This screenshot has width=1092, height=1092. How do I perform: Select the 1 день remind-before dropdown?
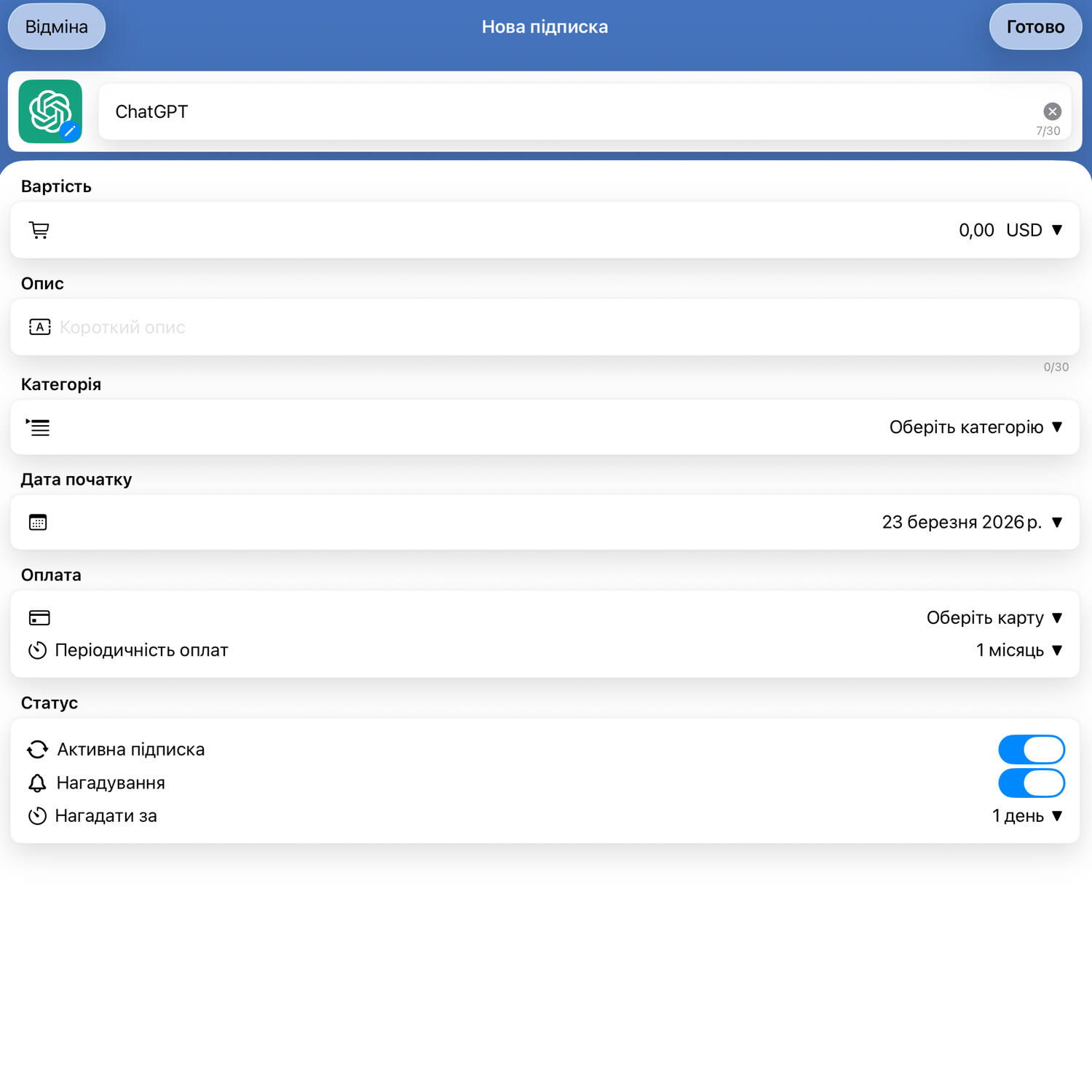click(1026, 816)
